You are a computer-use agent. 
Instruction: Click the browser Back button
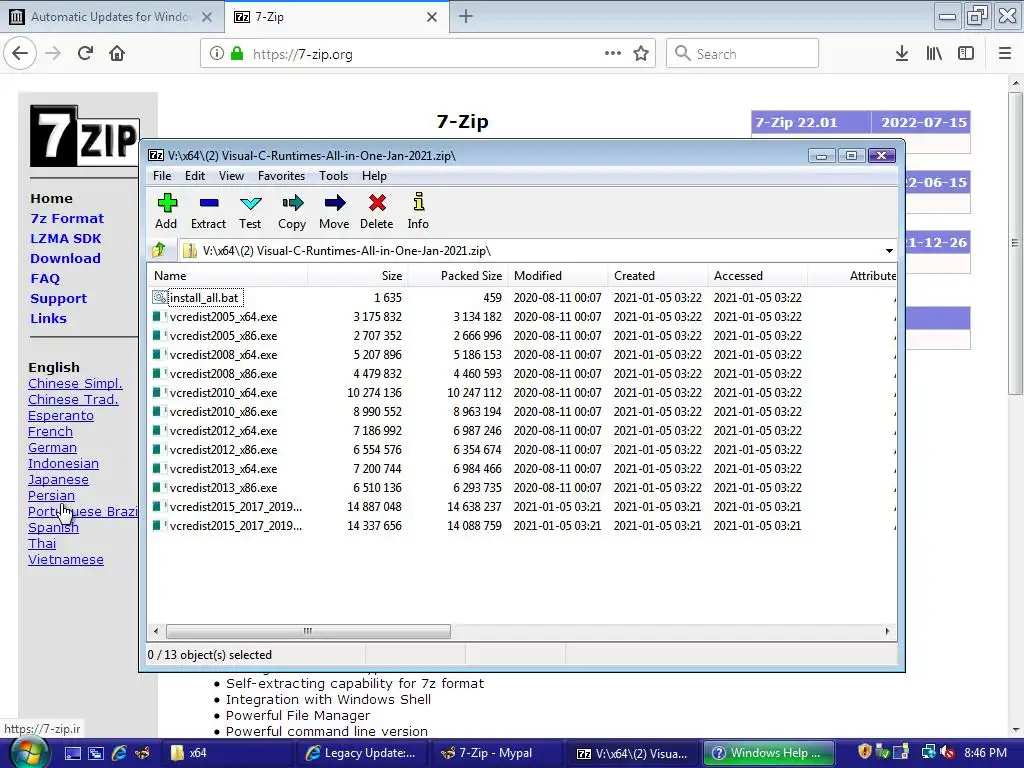pos(20,54)
